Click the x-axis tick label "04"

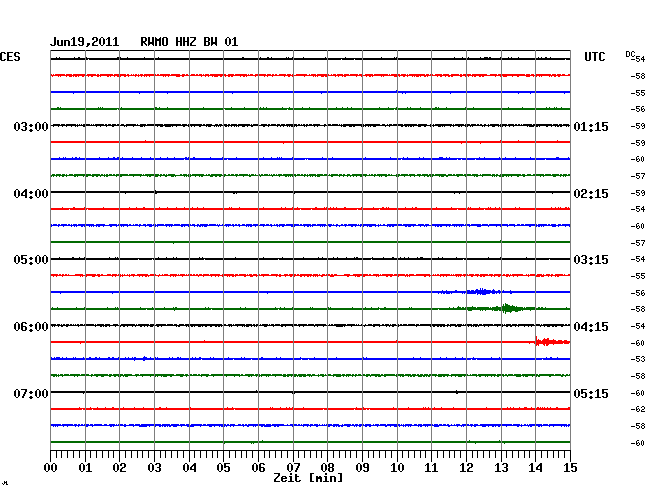[189, 467]
